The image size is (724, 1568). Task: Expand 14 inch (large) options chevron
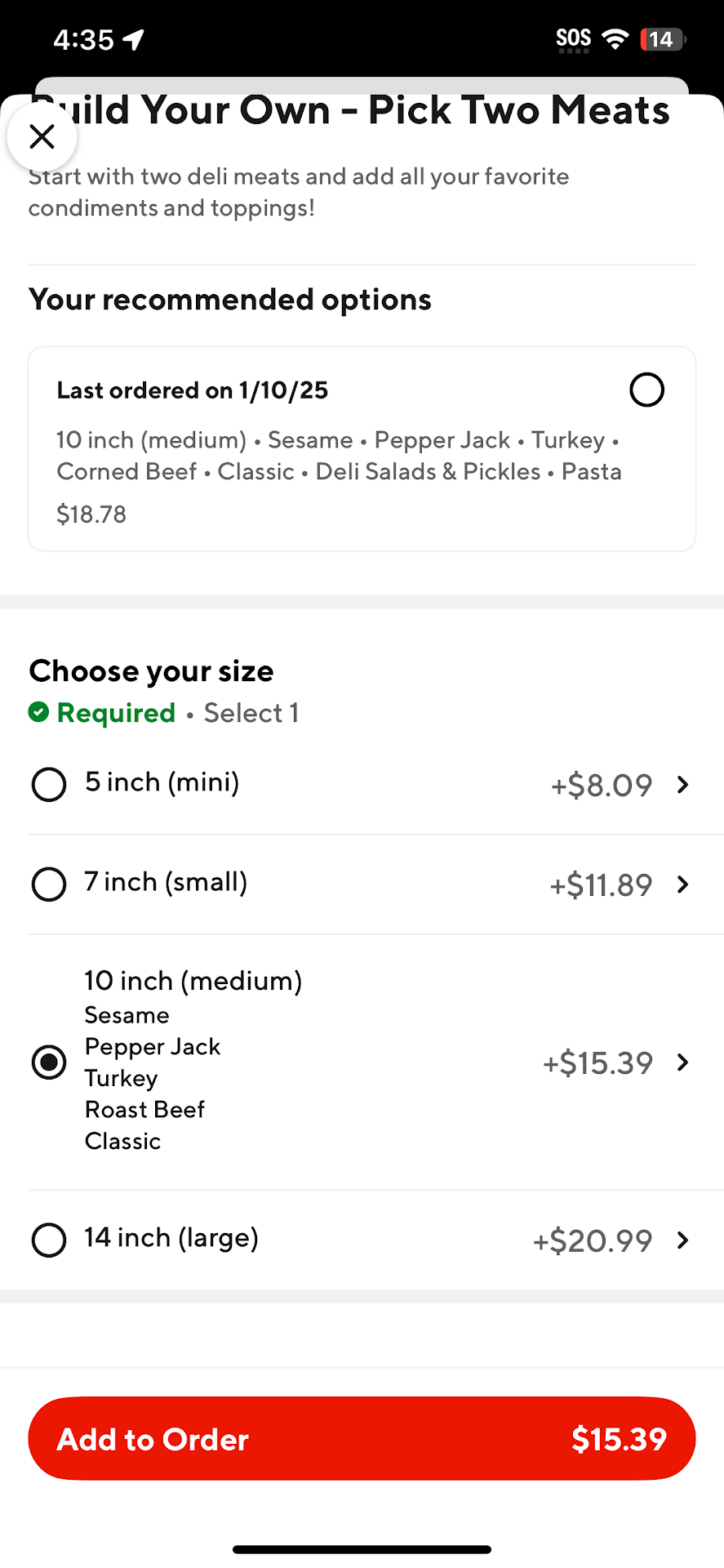[683, 1241]
